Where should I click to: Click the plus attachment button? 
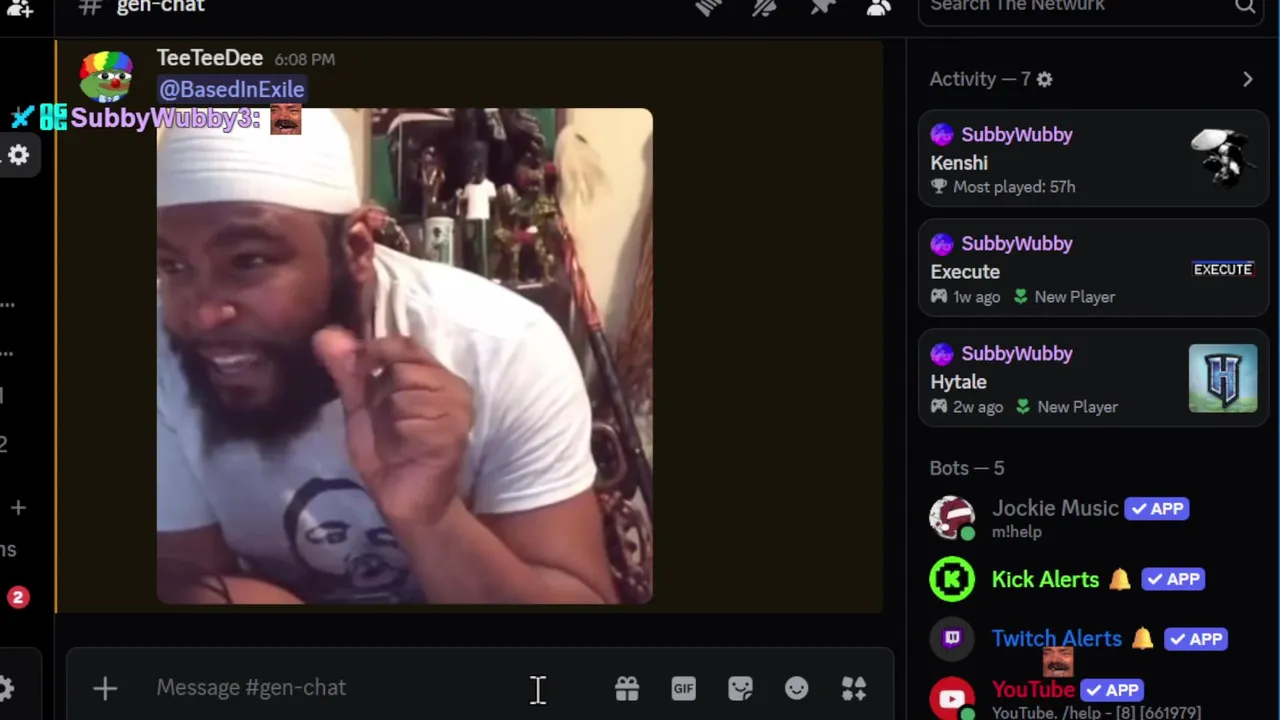[105, 688]
